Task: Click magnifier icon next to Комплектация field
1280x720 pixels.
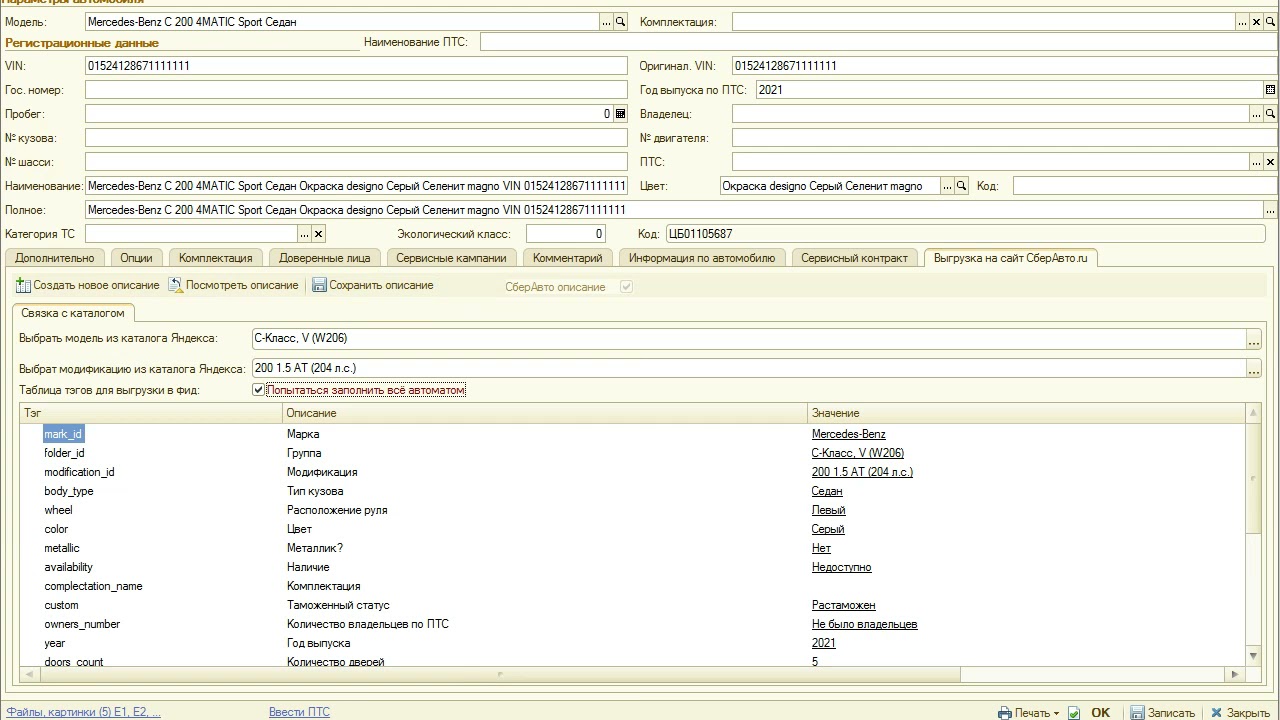Action: tap(1271, 21)
